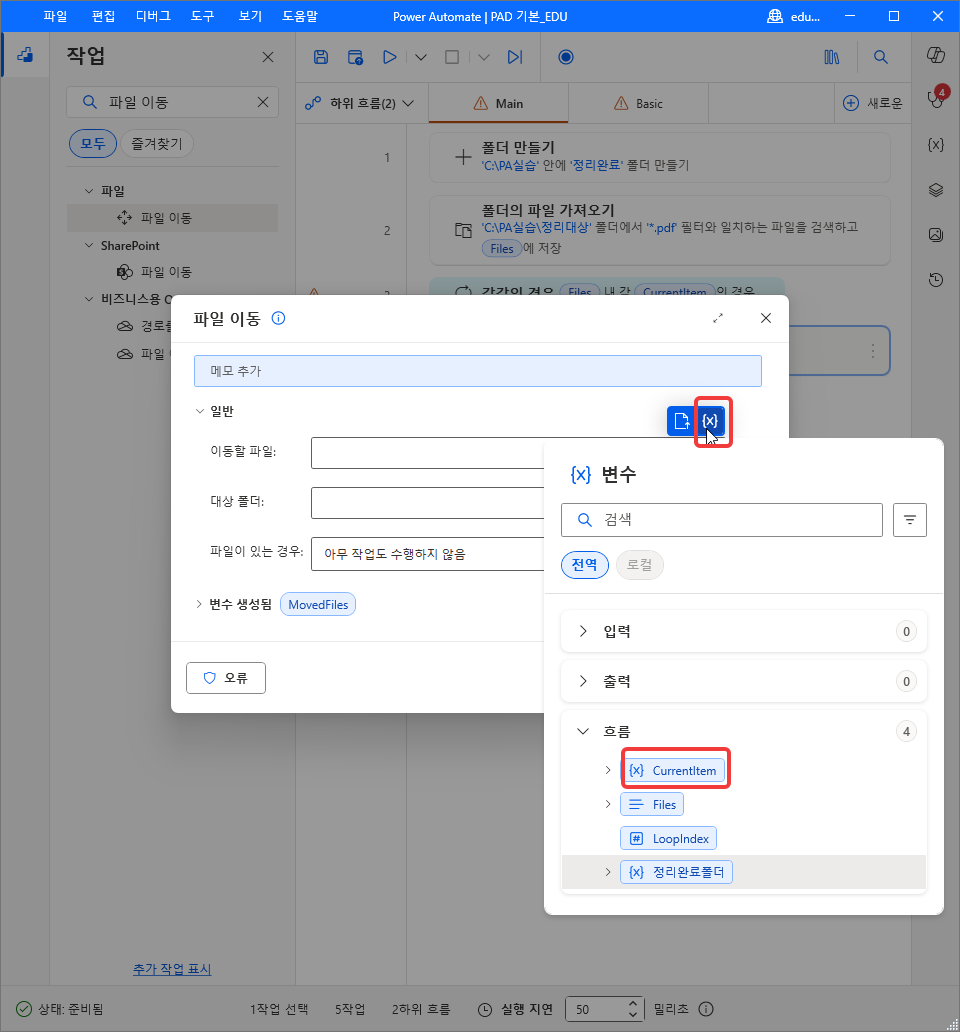
Task: Open the run options dropdown arrow
Action: 421,57
